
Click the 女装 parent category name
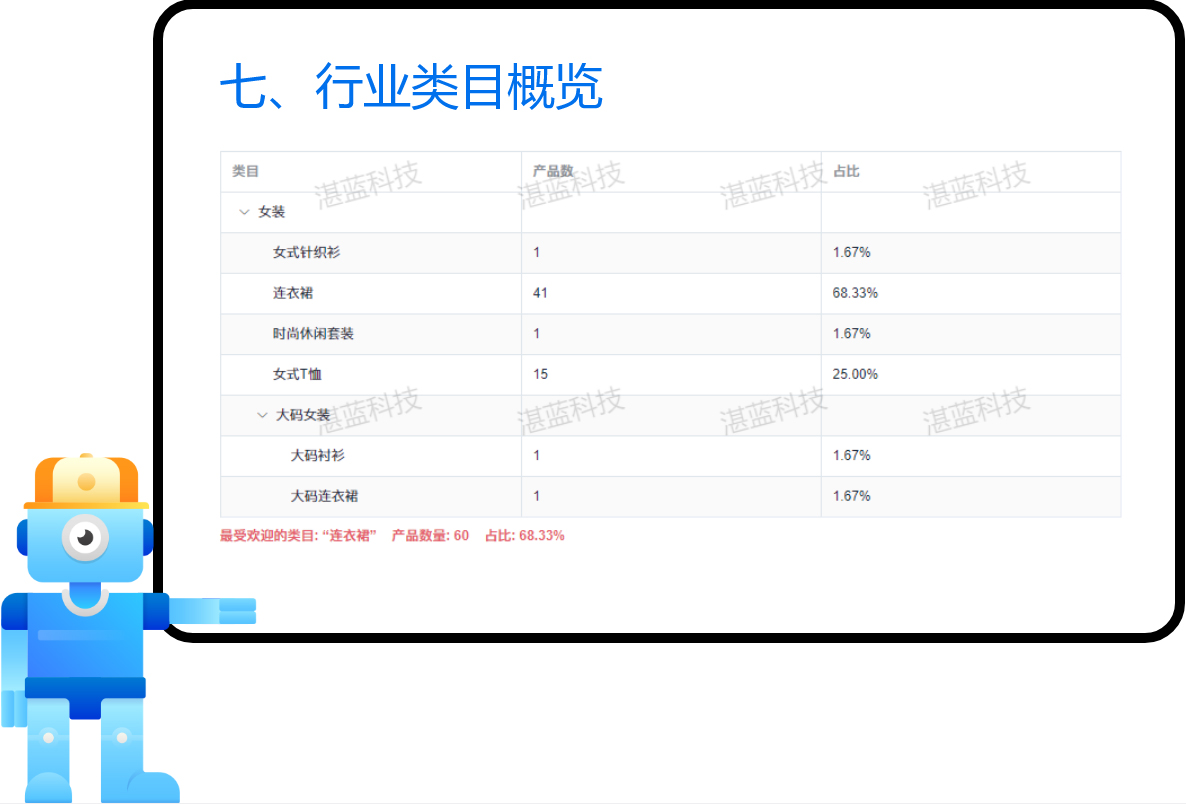coord(272,212)
